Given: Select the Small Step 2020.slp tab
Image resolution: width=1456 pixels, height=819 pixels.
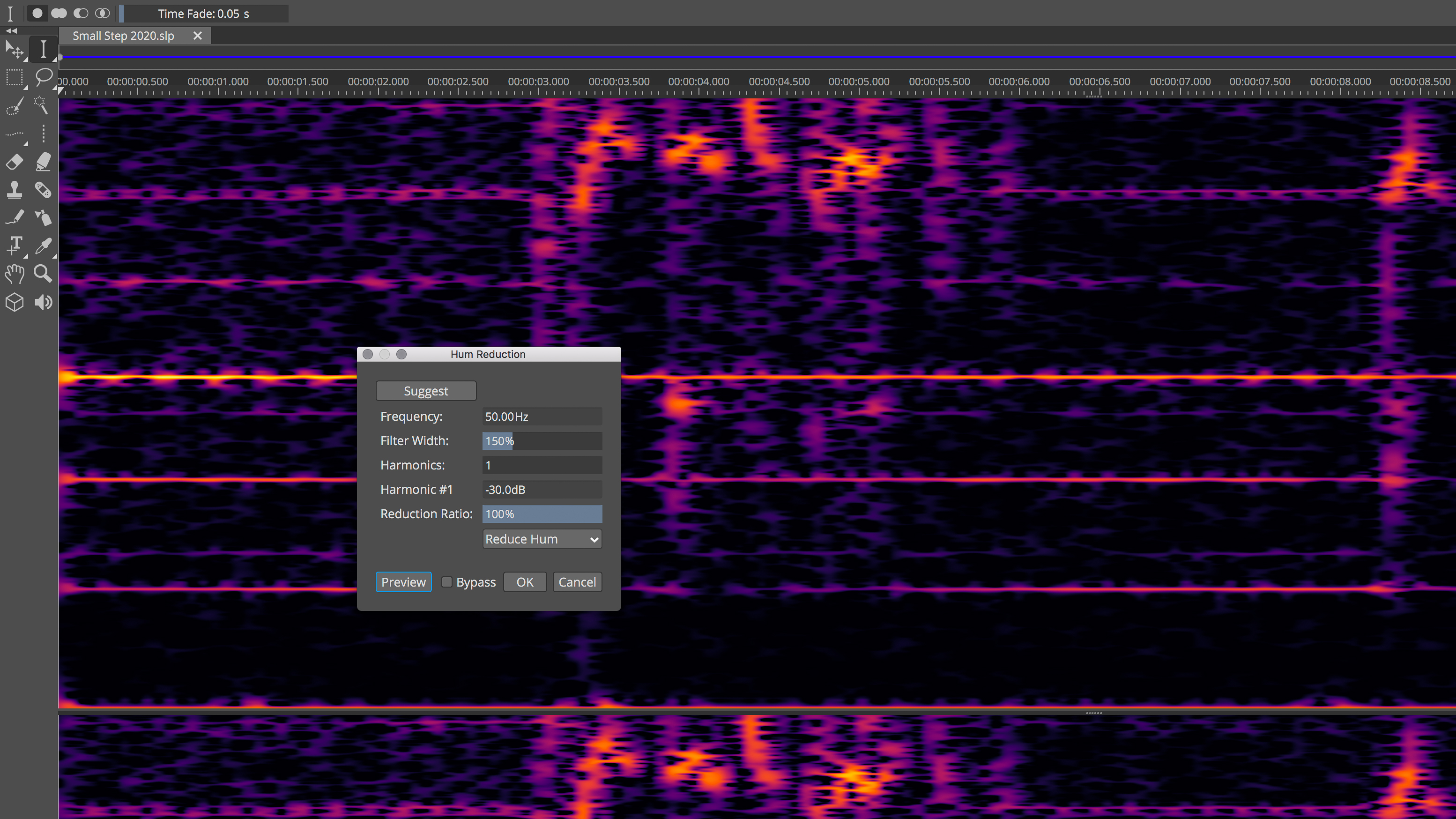Looking at the screenshot, I should [x=122, y=35].
